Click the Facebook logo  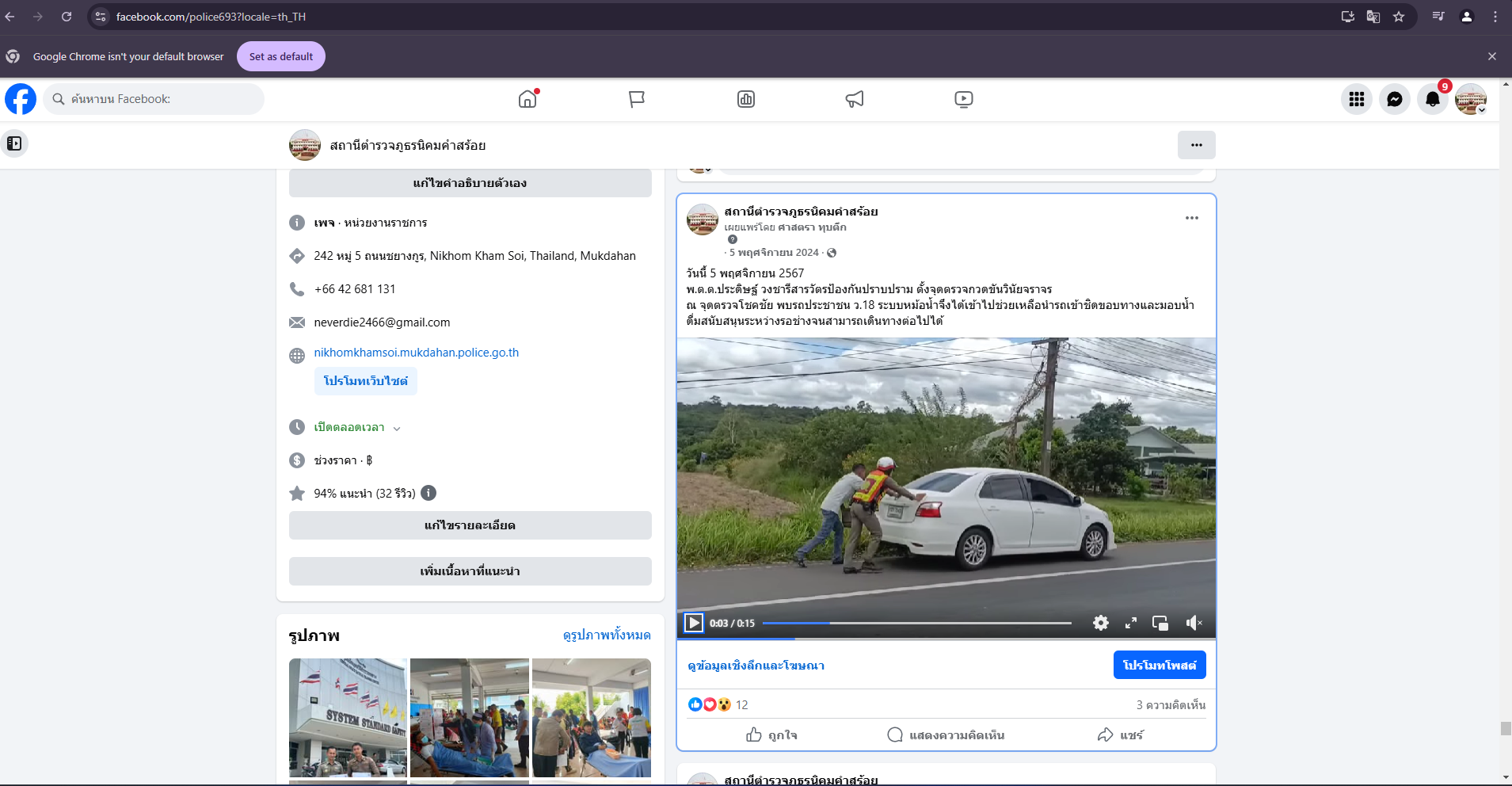click(x=21, y=99)
